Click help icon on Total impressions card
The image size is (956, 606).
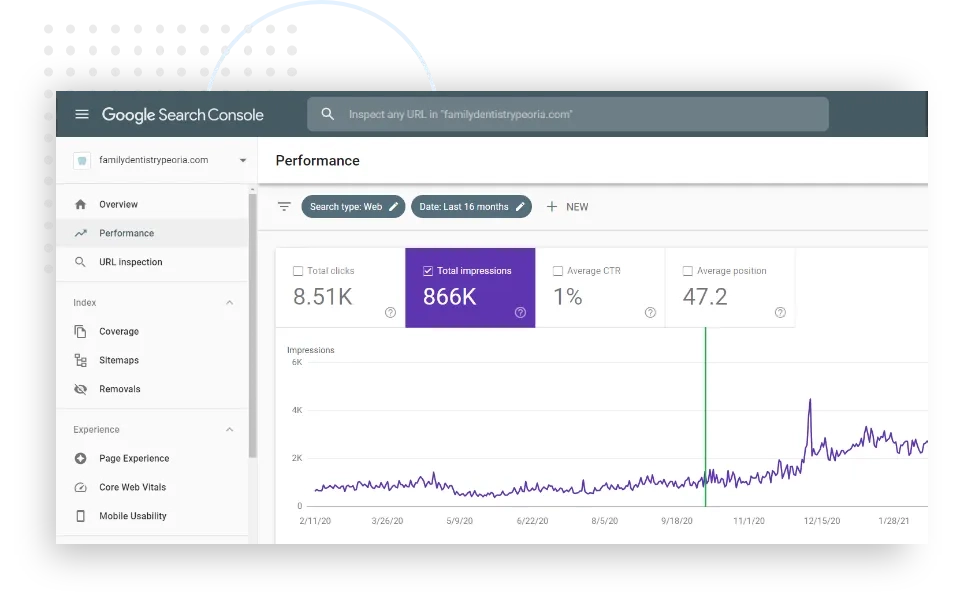(520, 312)
